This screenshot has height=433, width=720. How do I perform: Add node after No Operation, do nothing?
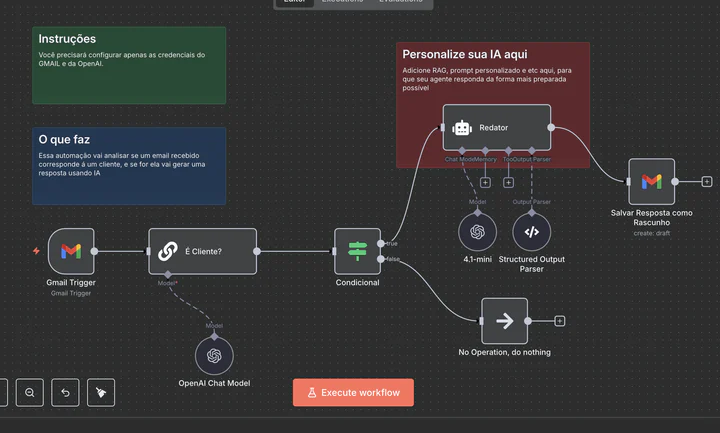pyautogui.click(x=560, y=321)
